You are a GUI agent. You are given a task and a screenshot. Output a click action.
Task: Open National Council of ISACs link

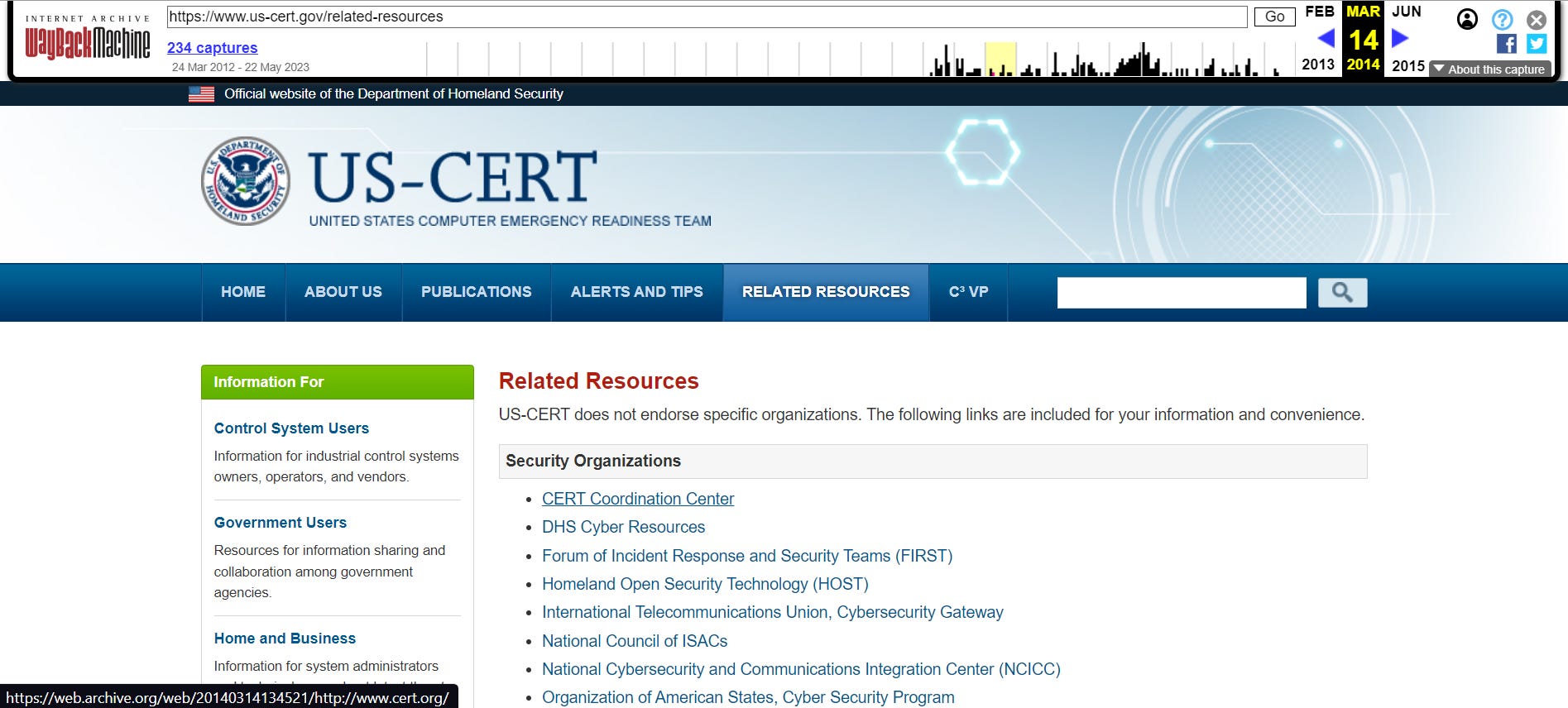tap(635, 641)
